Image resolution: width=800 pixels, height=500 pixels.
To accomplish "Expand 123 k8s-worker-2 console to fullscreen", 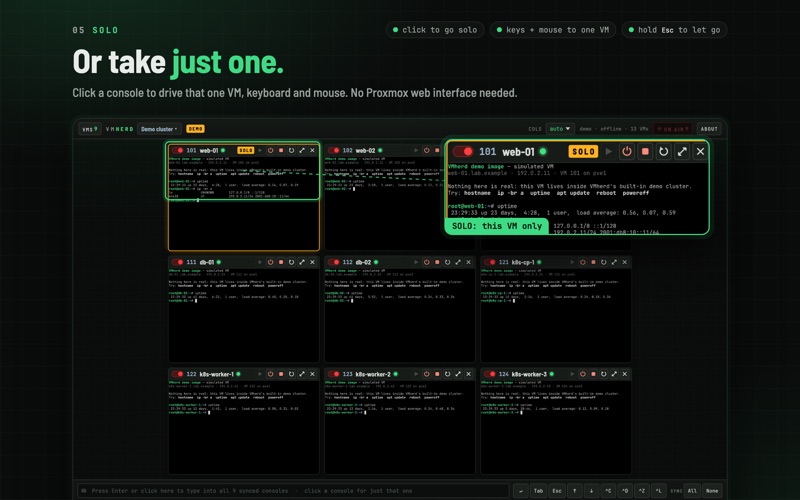I will [458, 374].
